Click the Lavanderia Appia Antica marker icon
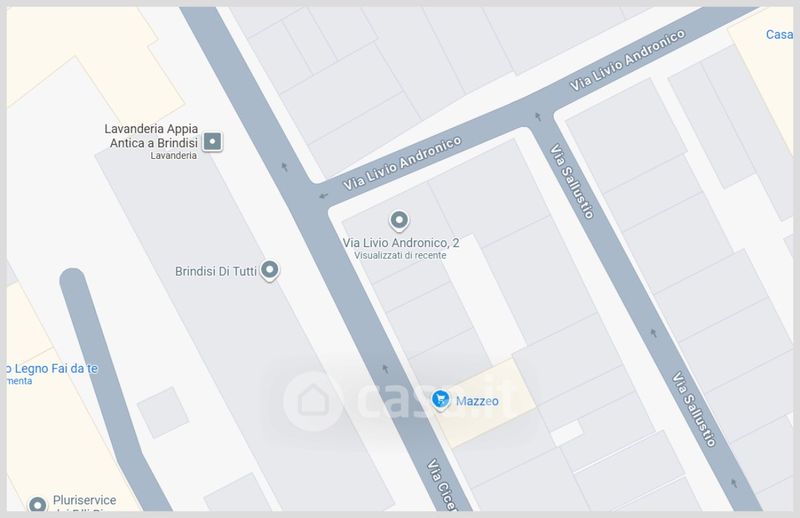The width and height of the screenshot is (800, 518). pos(212,141)
